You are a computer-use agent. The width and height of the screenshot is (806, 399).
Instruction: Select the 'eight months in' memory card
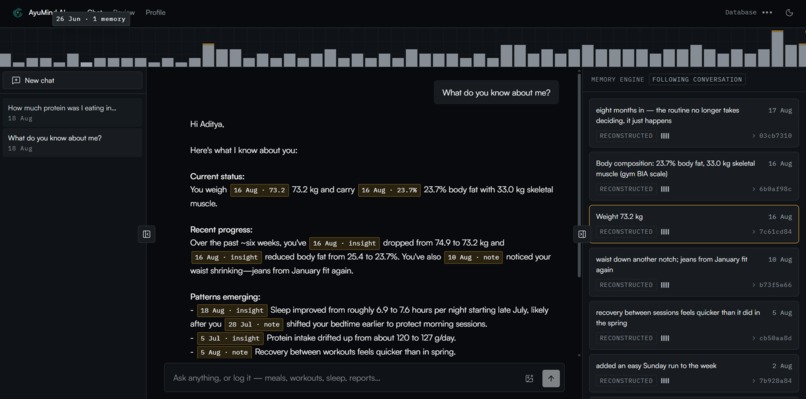[693, 123]
